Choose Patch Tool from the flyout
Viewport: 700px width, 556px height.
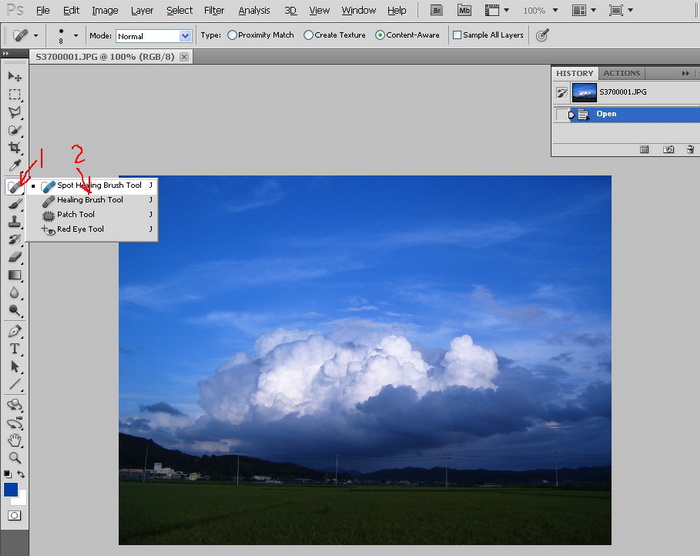pyautogui.click(x=76, y=214)
